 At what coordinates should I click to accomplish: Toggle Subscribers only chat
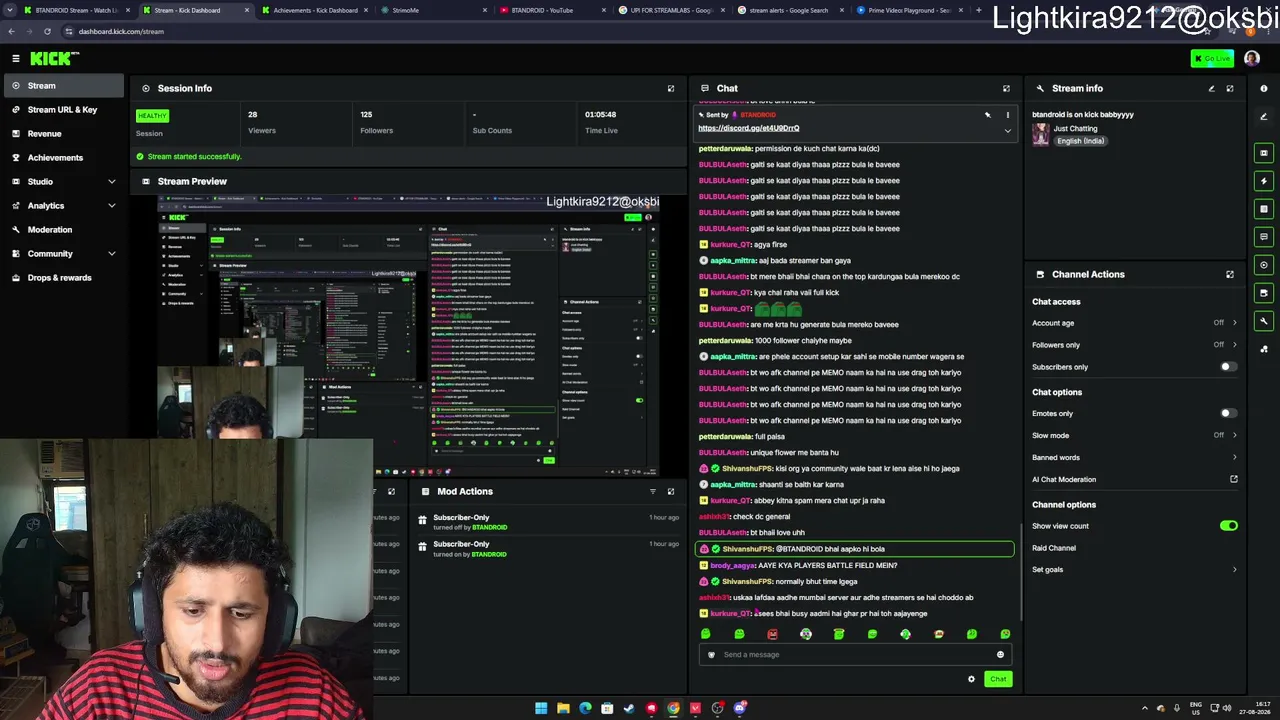click(1228, 367)
